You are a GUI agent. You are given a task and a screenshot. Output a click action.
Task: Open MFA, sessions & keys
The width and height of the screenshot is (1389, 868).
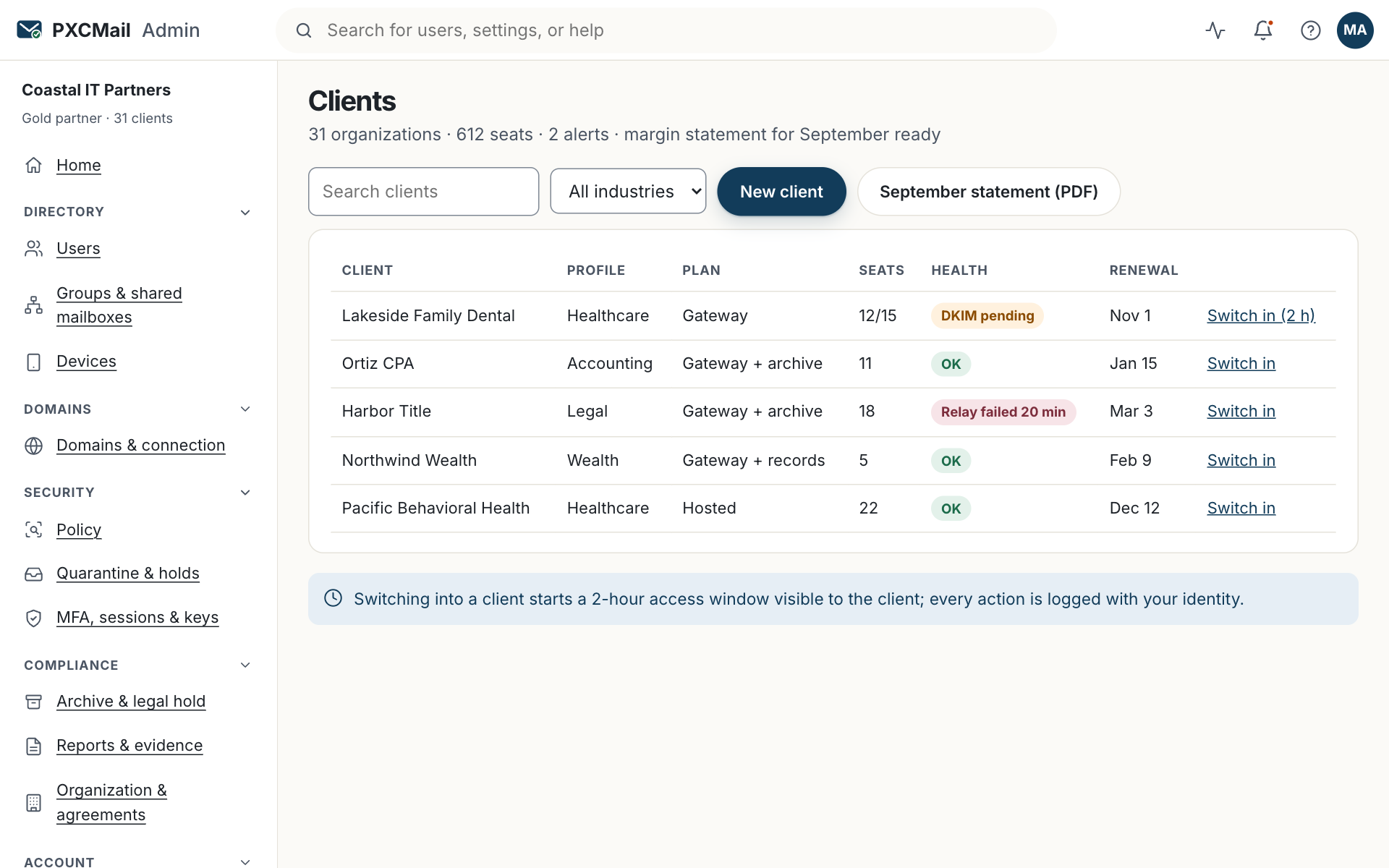click(137, 618)
